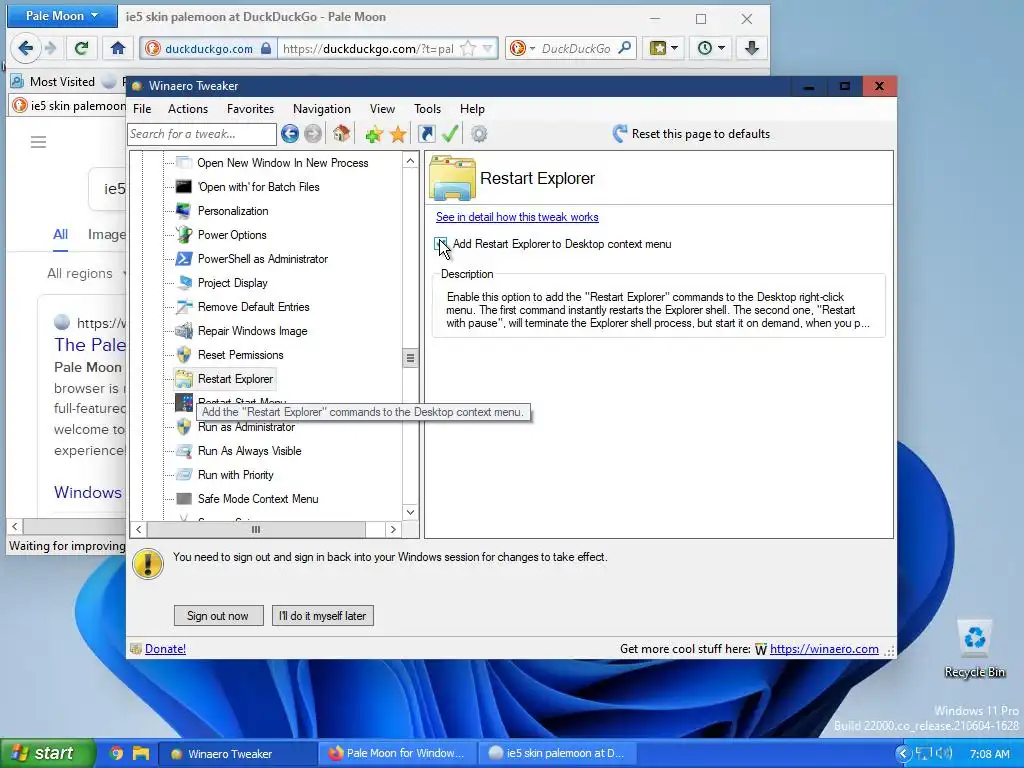The height and width of the screenshot is (768, 1024).
Task: Select Run as Administrator tree item
Action: click(246, 427)
